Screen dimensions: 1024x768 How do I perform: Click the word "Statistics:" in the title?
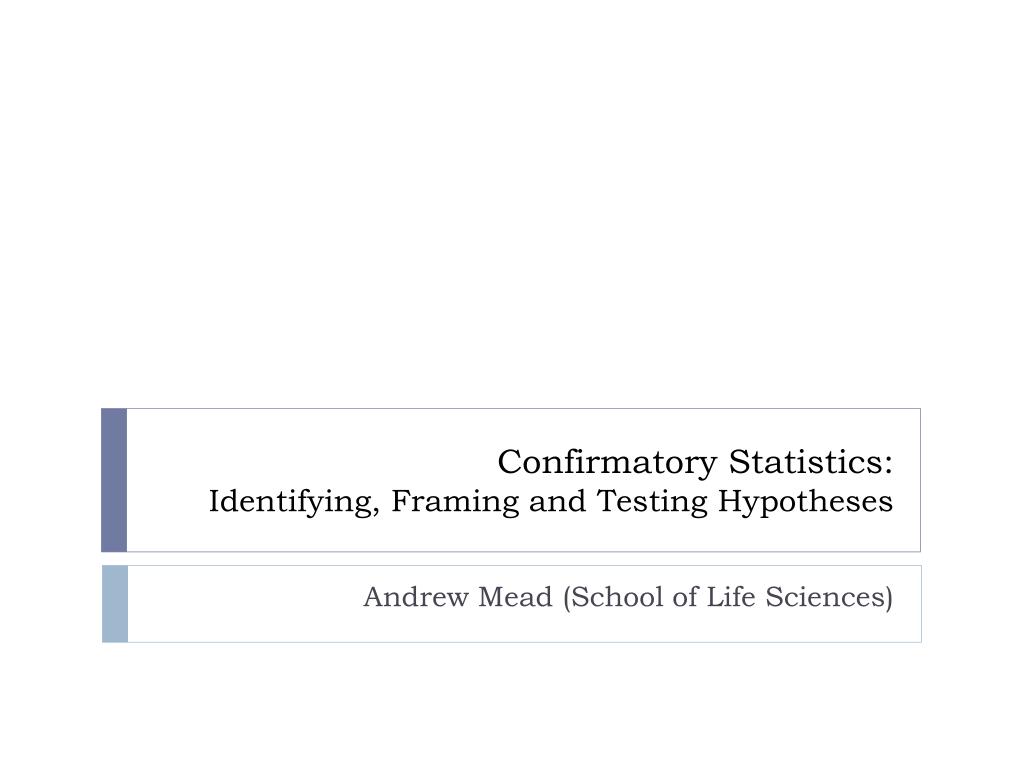point(810,462)
